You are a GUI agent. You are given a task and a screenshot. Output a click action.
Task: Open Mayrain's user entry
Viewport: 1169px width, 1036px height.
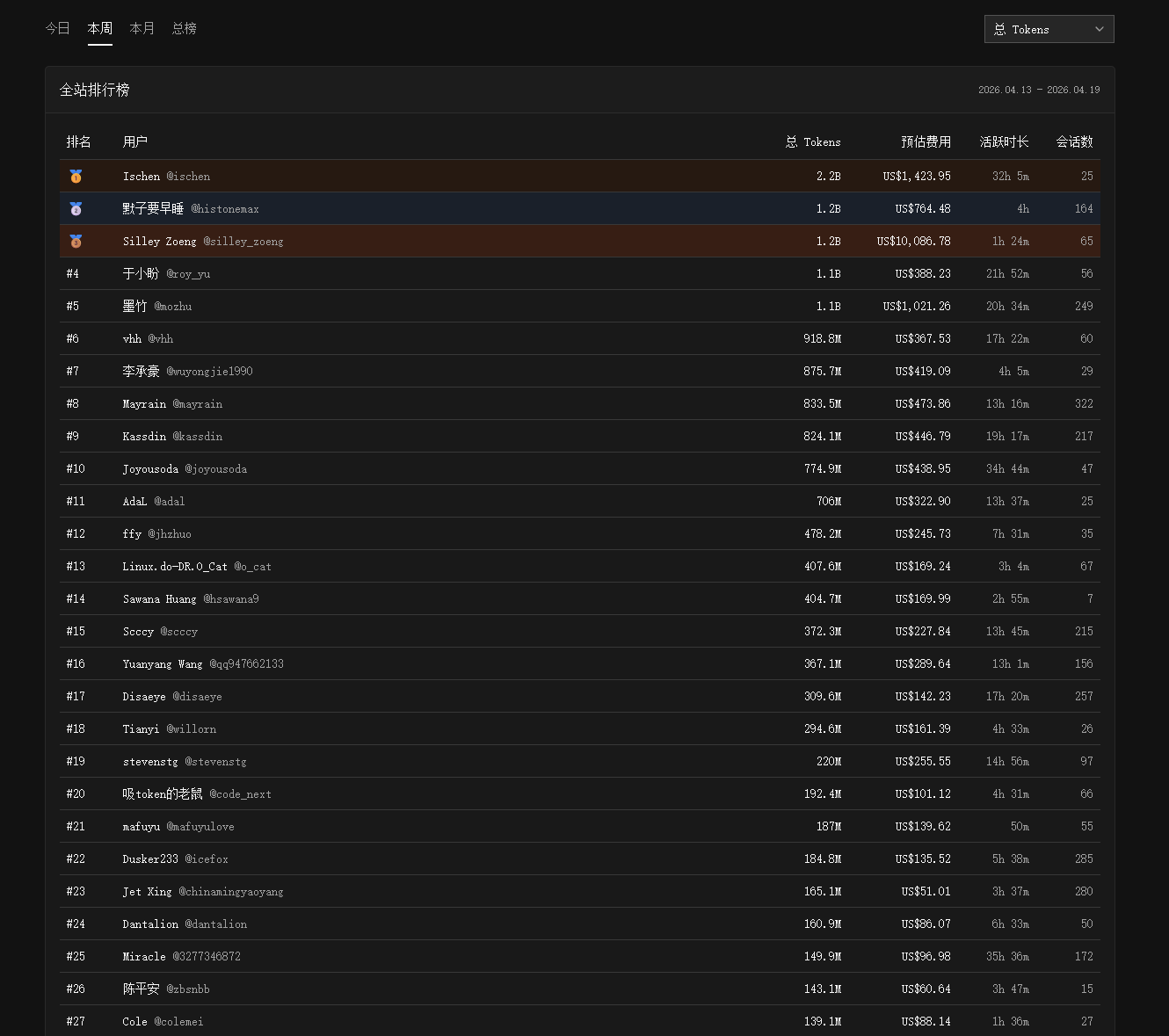tap(172, 404)
